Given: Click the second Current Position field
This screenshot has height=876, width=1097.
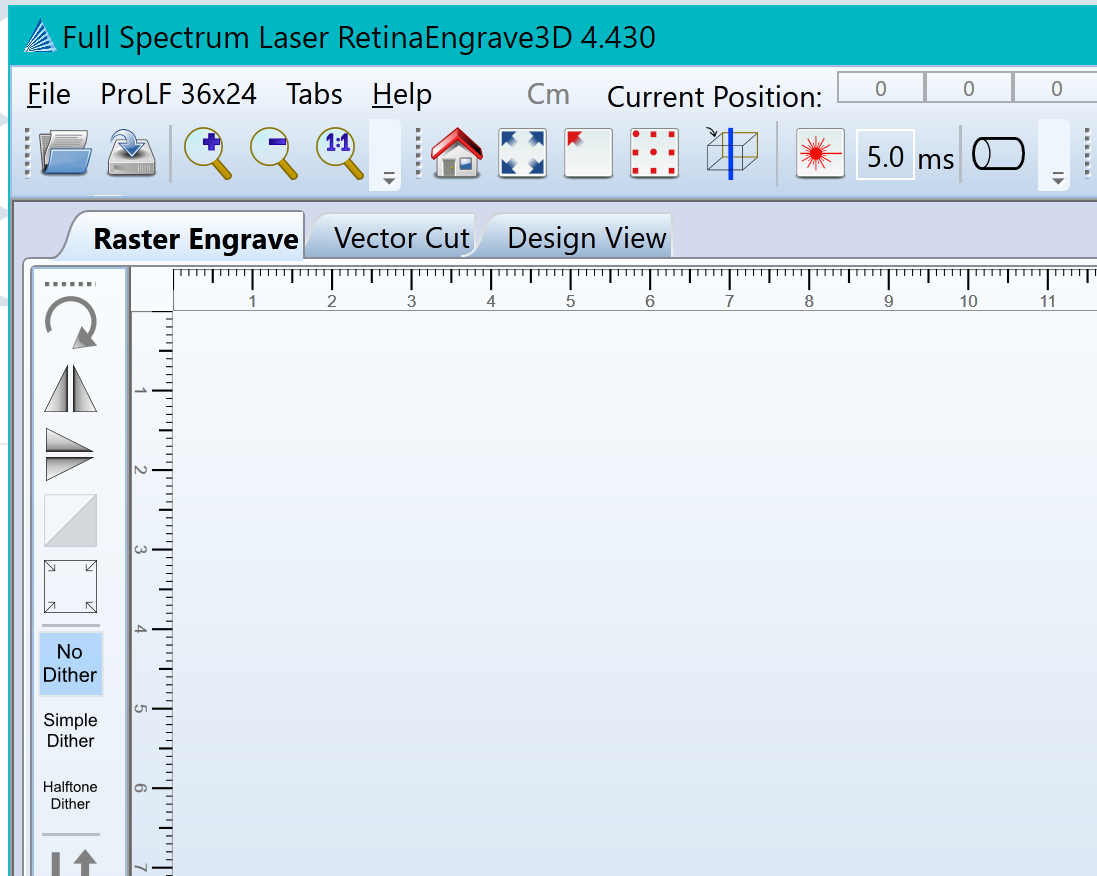Looking at the screenshot, I should click(x=969, y=88).
